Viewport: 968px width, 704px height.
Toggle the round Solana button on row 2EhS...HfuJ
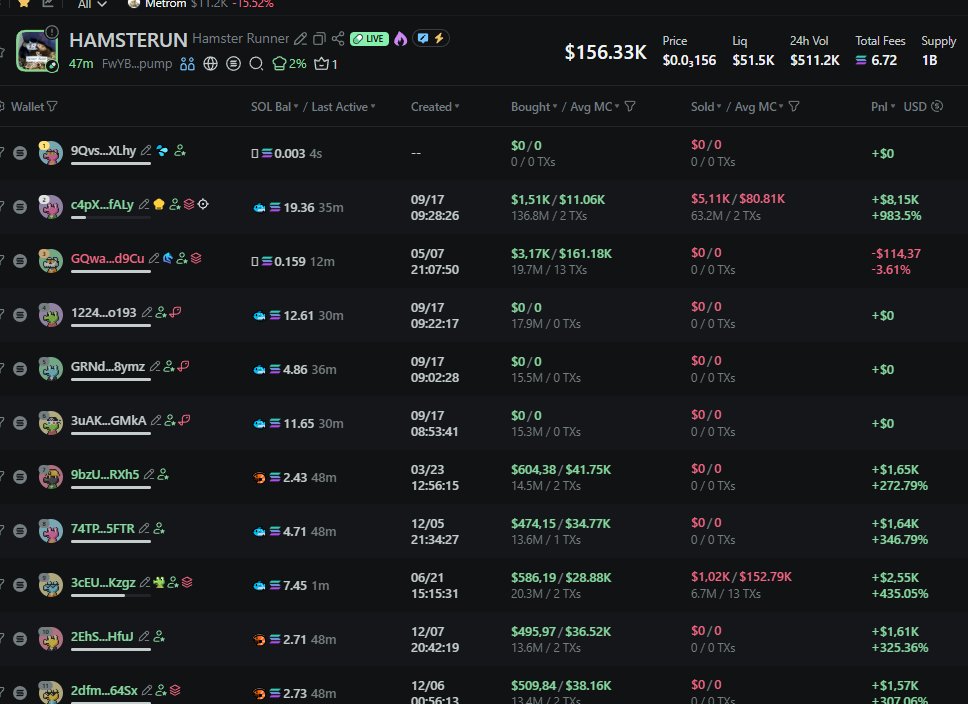click(x=20, y=639)
